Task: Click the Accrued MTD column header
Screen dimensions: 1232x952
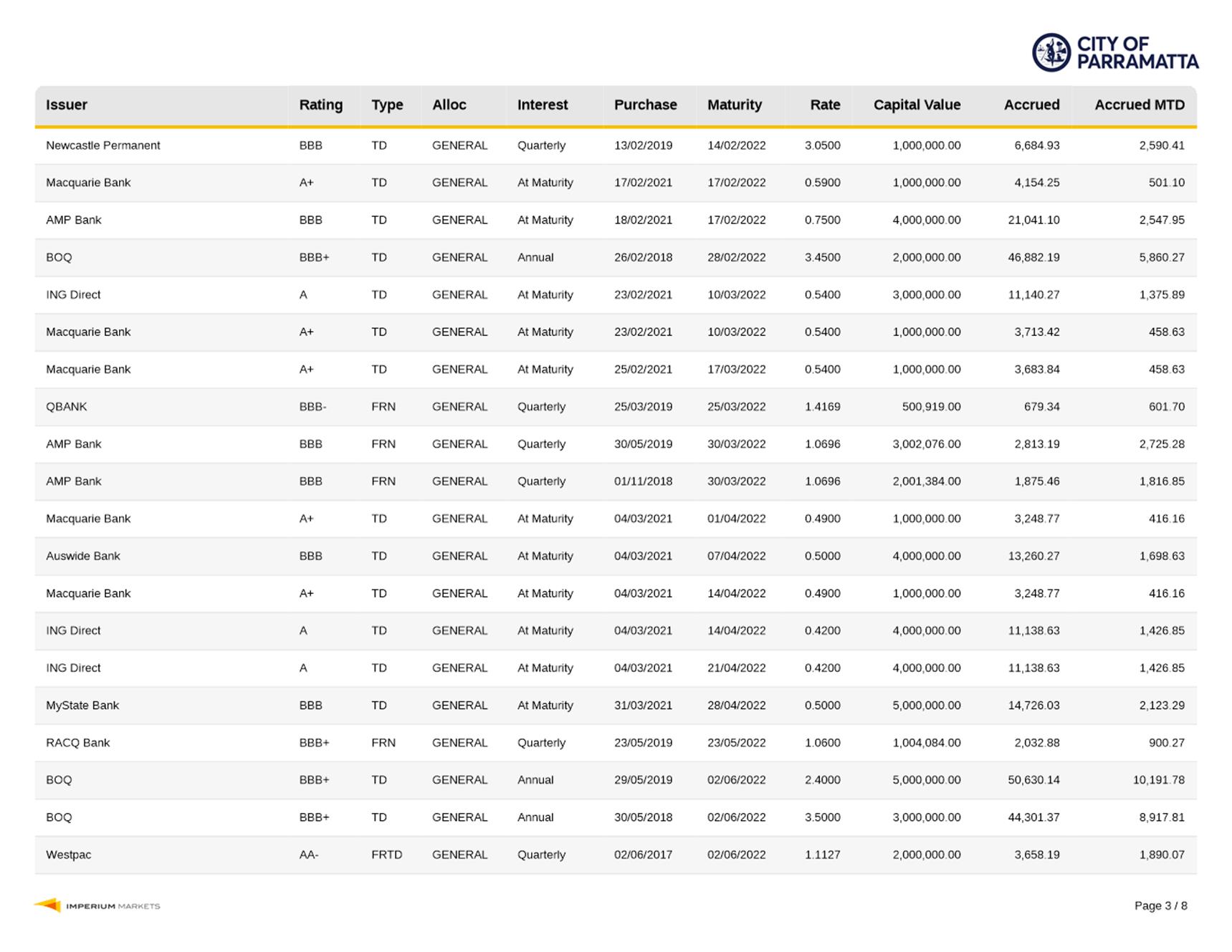Action: point(1140,105)
